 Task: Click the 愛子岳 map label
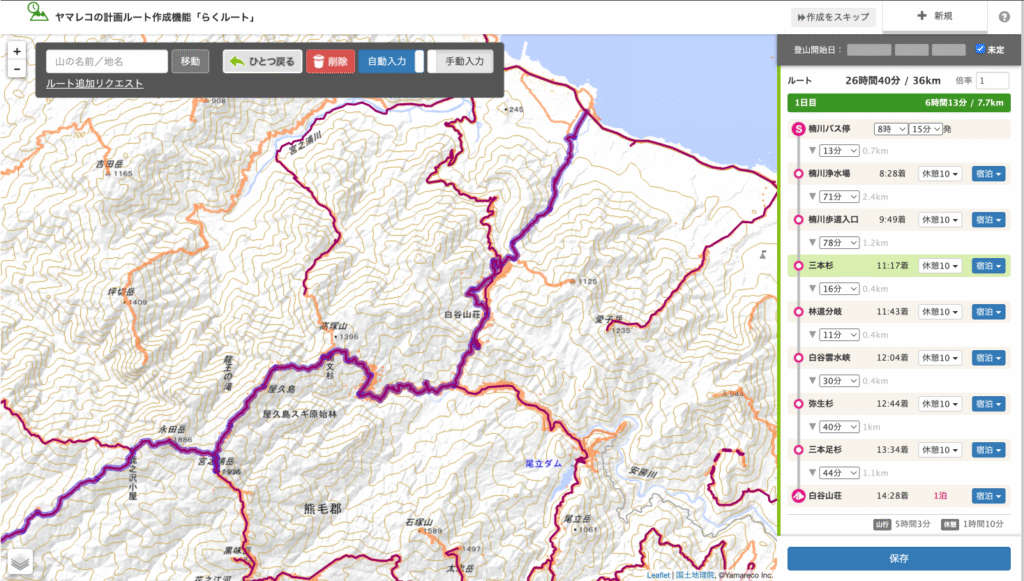[609, 319]
